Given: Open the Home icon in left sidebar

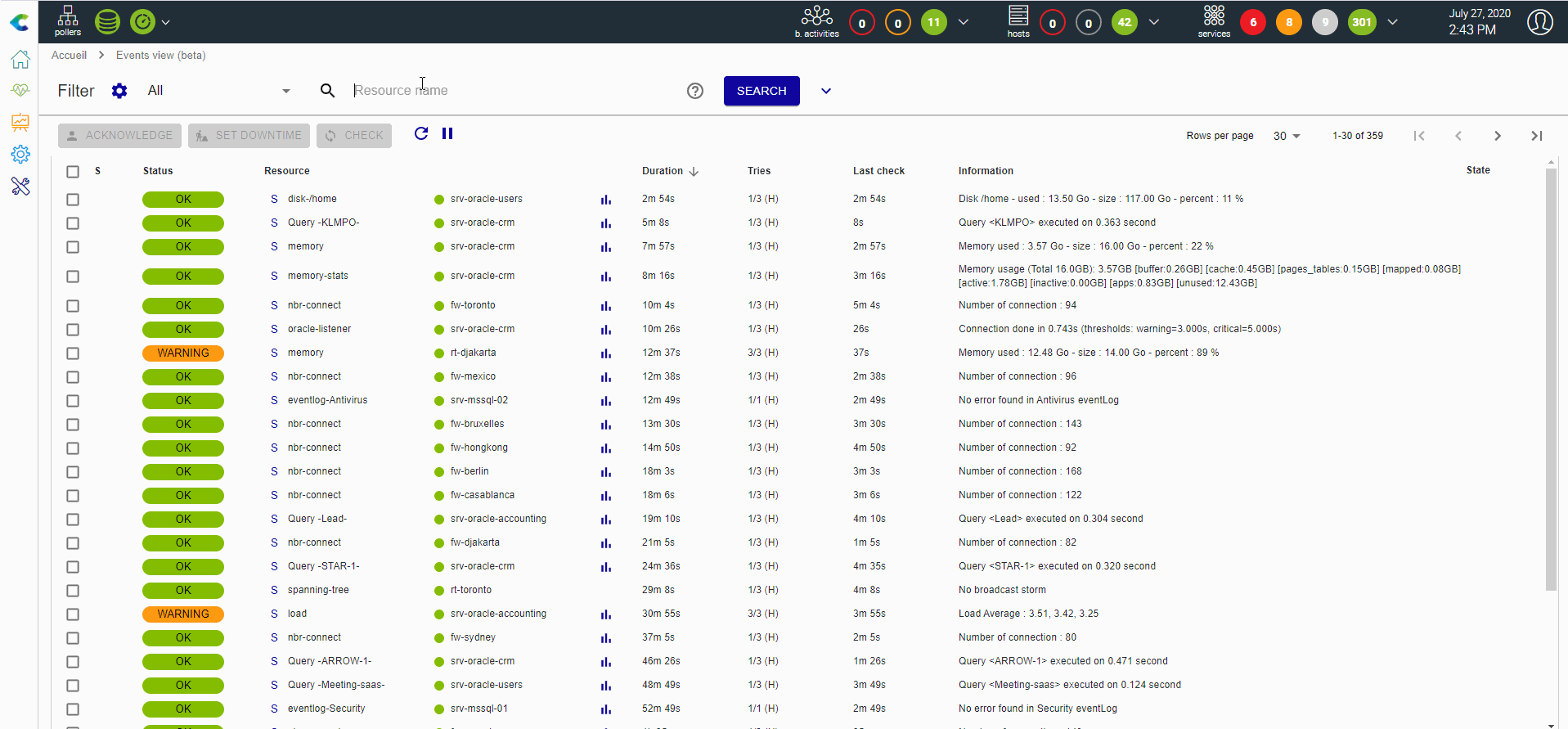Looking at the screenshot, I should tap(20, 59).
